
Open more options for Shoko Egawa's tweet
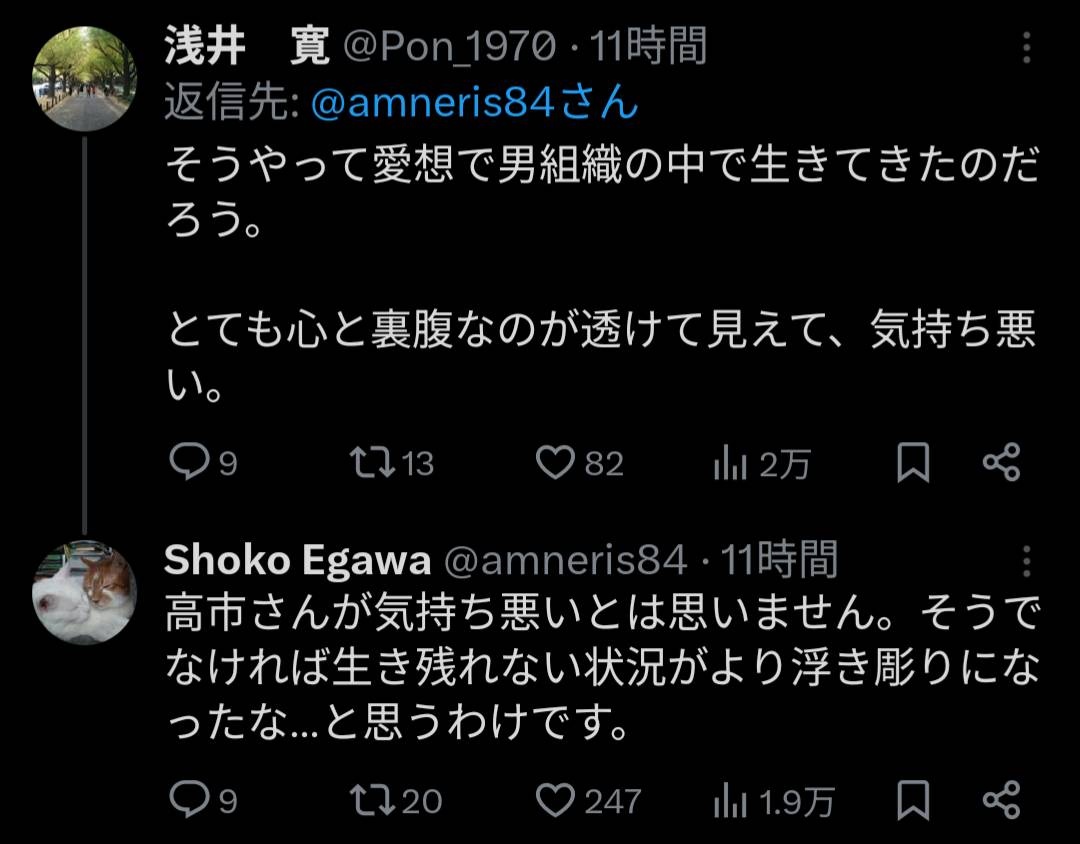[1028, 562]
